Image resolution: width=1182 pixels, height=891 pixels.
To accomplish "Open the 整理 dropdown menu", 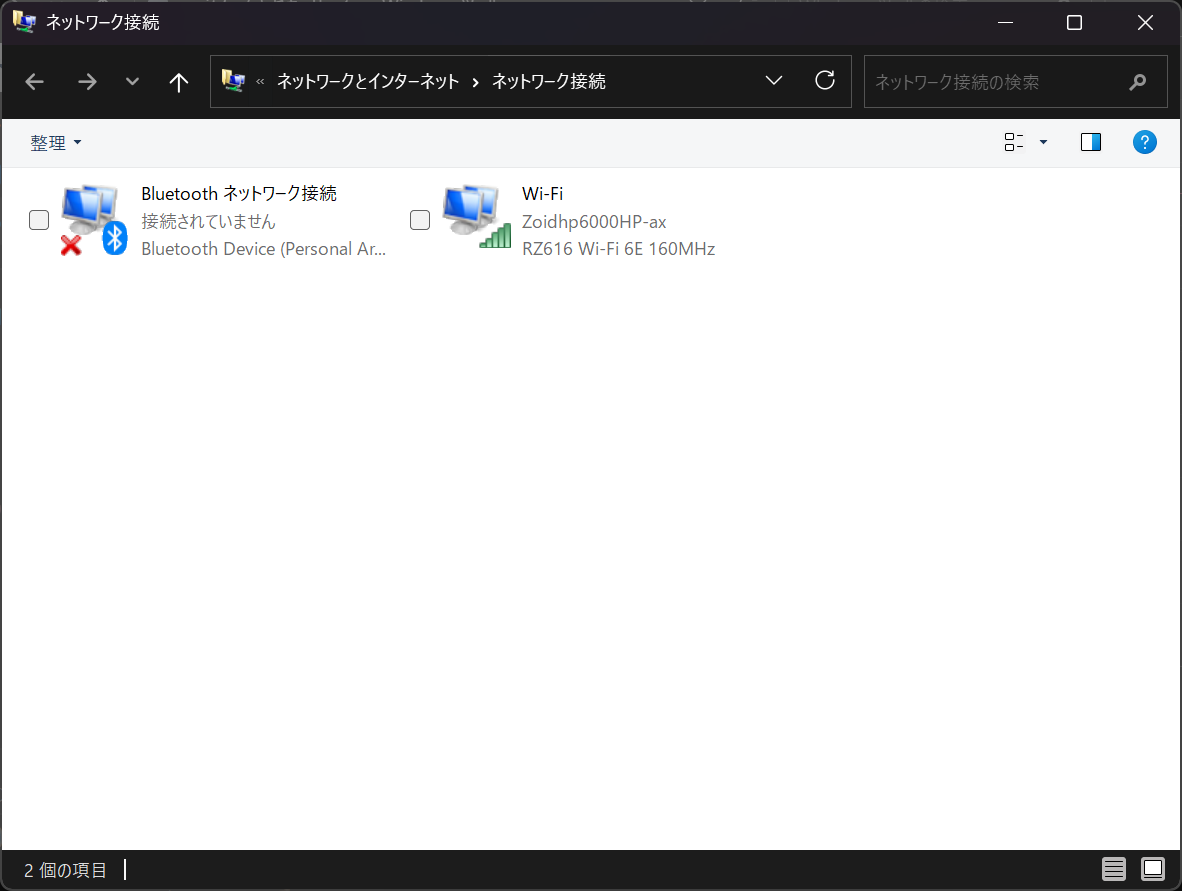I will (56, 143).
